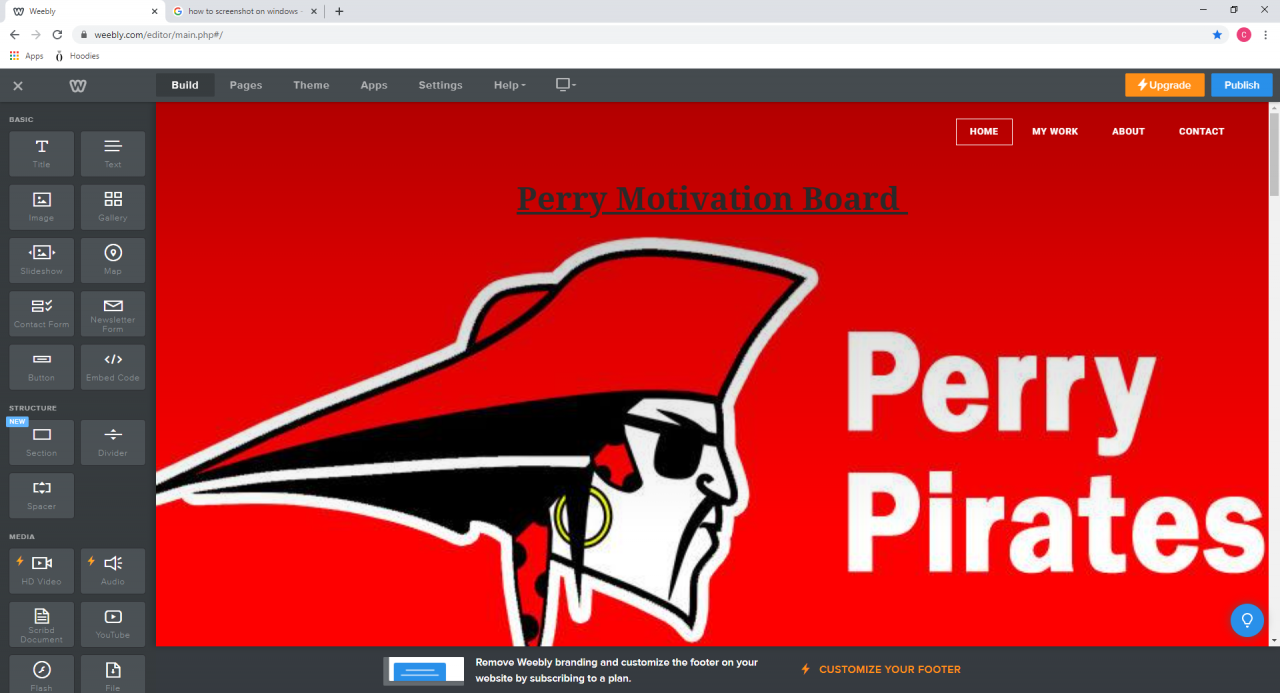The height and width of the screenshot is (693, 1280).
Task: Select the File element
Action: [113, 674]
